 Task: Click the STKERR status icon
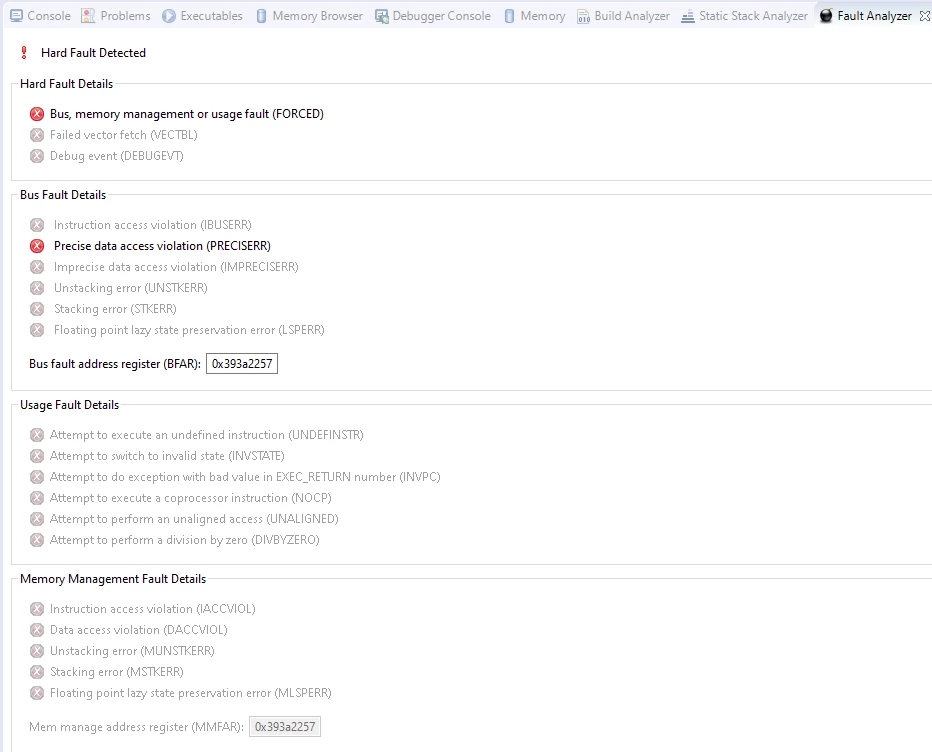point(37,309)
